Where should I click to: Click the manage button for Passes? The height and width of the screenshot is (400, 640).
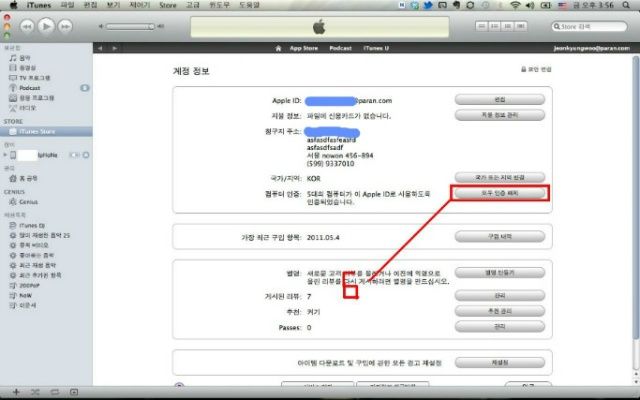pyautogui.click(x=500, y=327)
